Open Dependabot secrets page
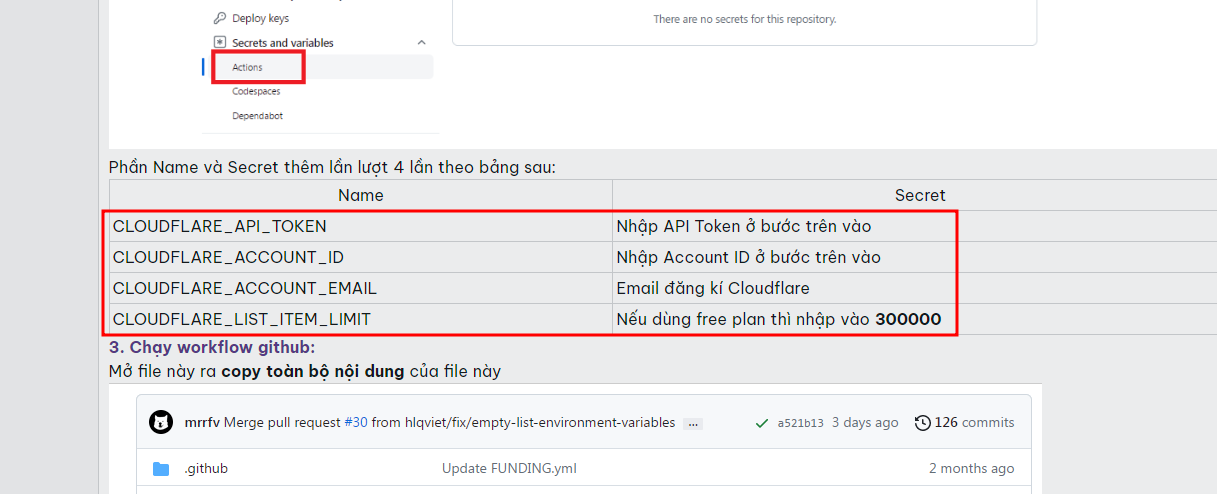Image resolution: width=1217 pixels, height=494 pixels. (257, 116)
